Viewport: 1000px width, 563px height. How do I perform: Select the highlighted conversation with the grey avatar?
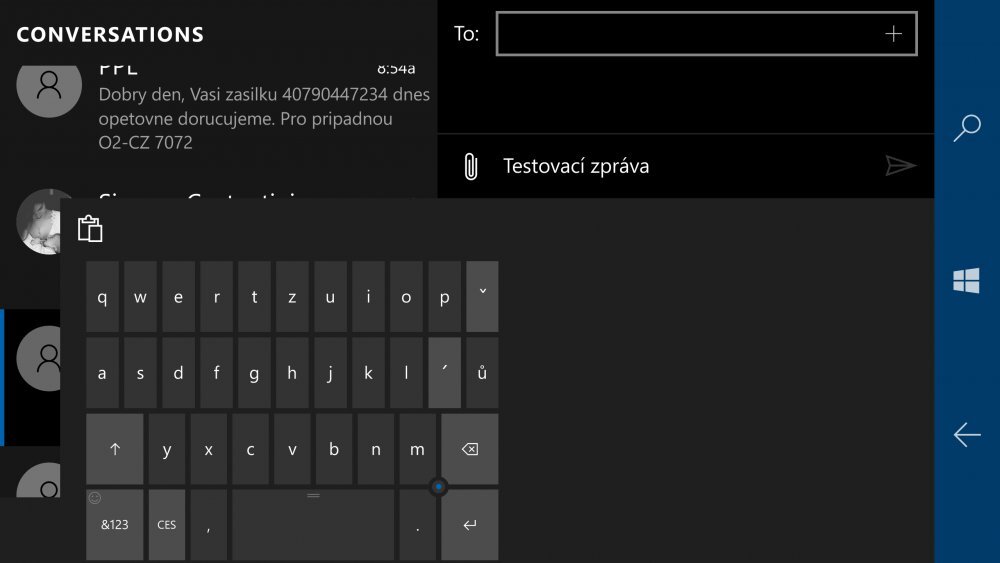32,377
